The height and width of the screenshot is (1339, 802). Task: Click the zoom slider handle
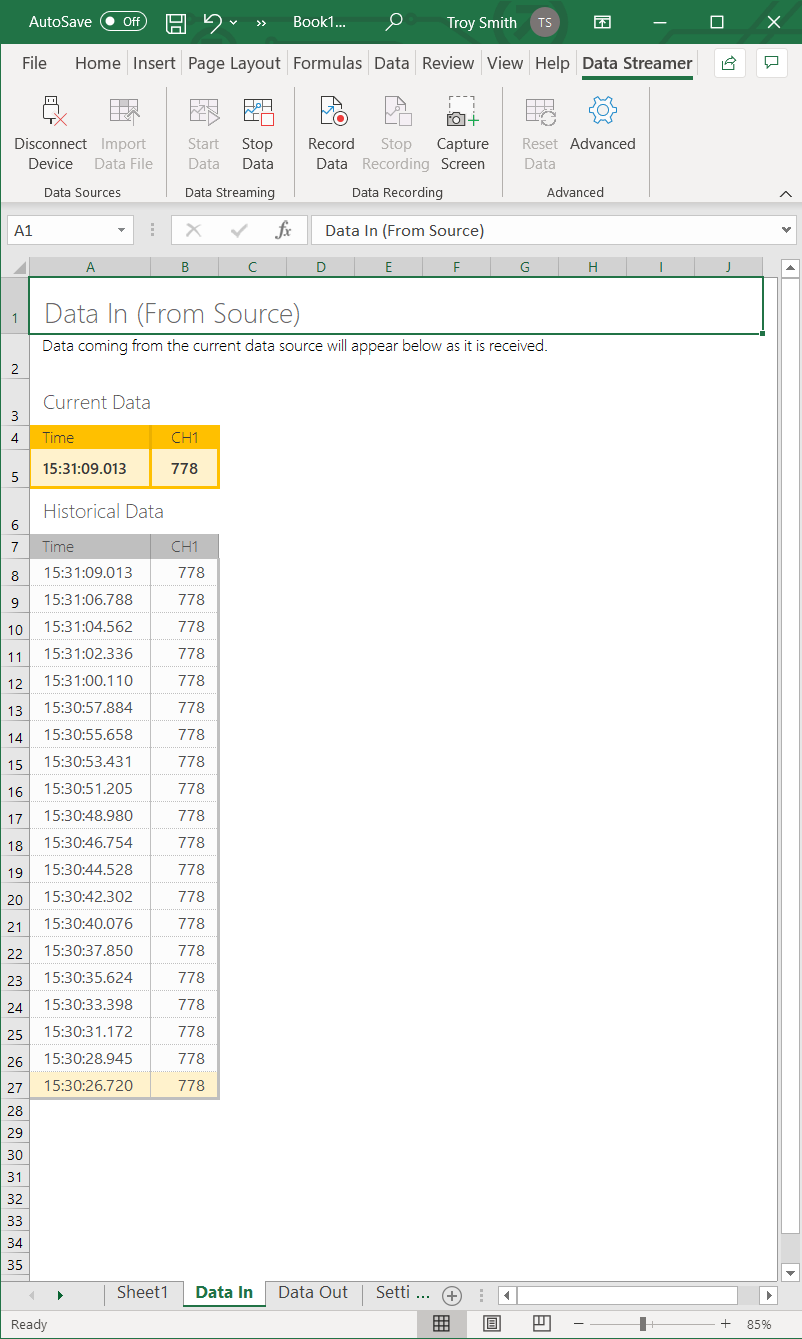pyautogui.click(x=642, y=1324)
